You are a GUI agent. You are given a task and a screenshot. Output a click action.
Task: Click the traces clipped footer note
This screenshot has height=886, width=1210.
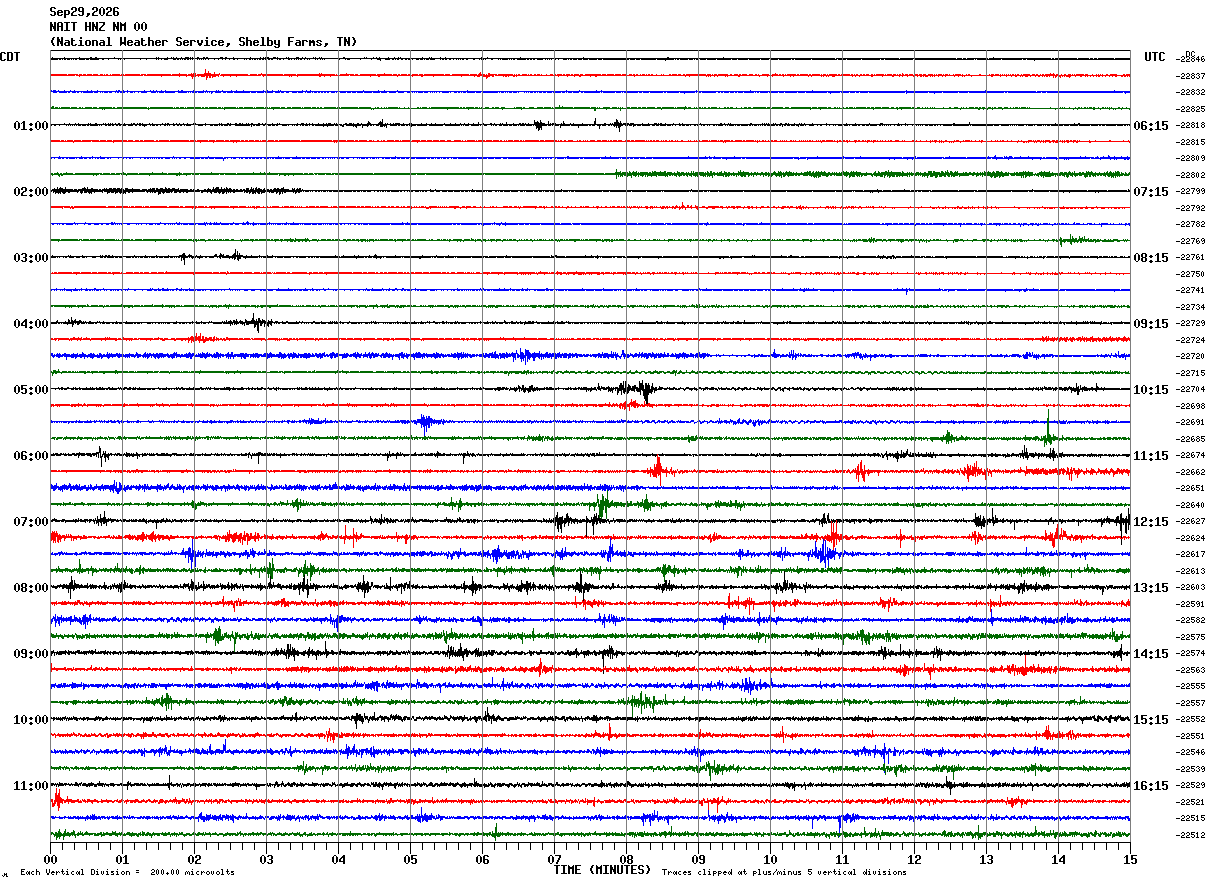[784, 872]
